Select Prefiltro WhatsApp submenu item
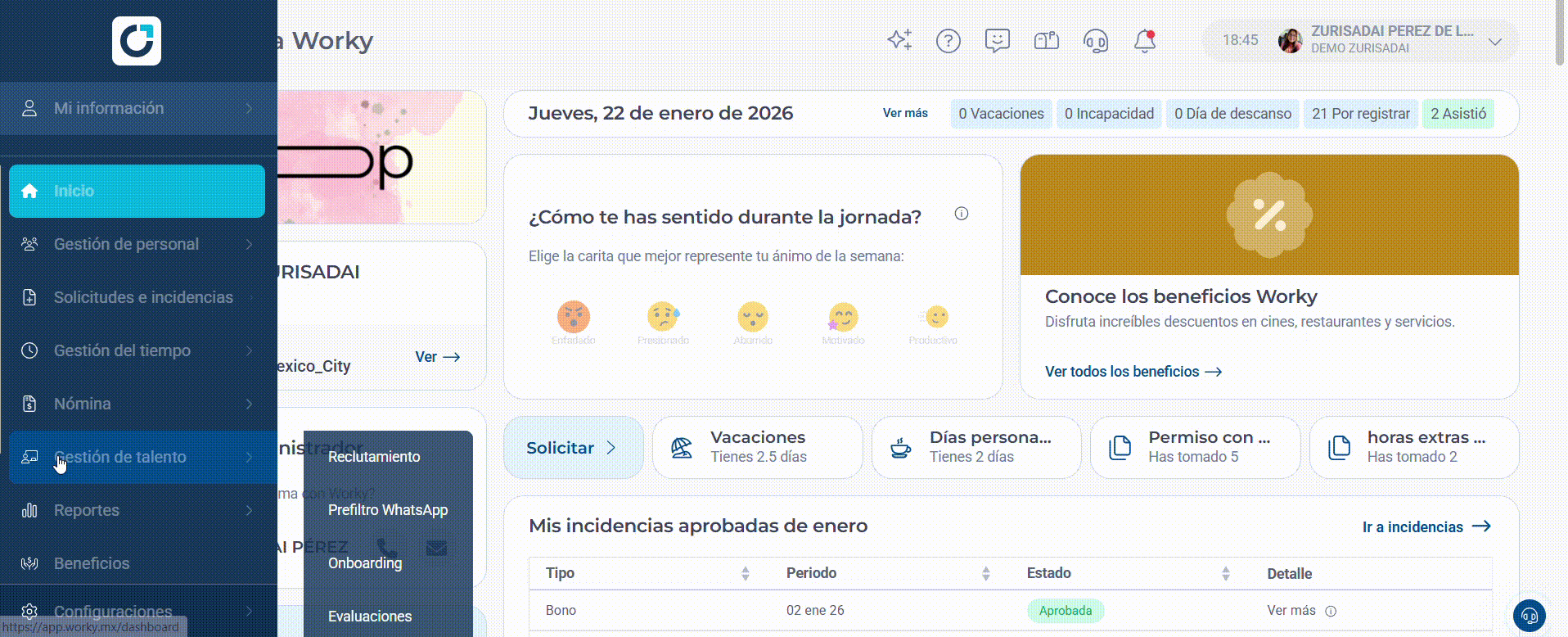The image size is (1568, 637). tap(388, 510)
